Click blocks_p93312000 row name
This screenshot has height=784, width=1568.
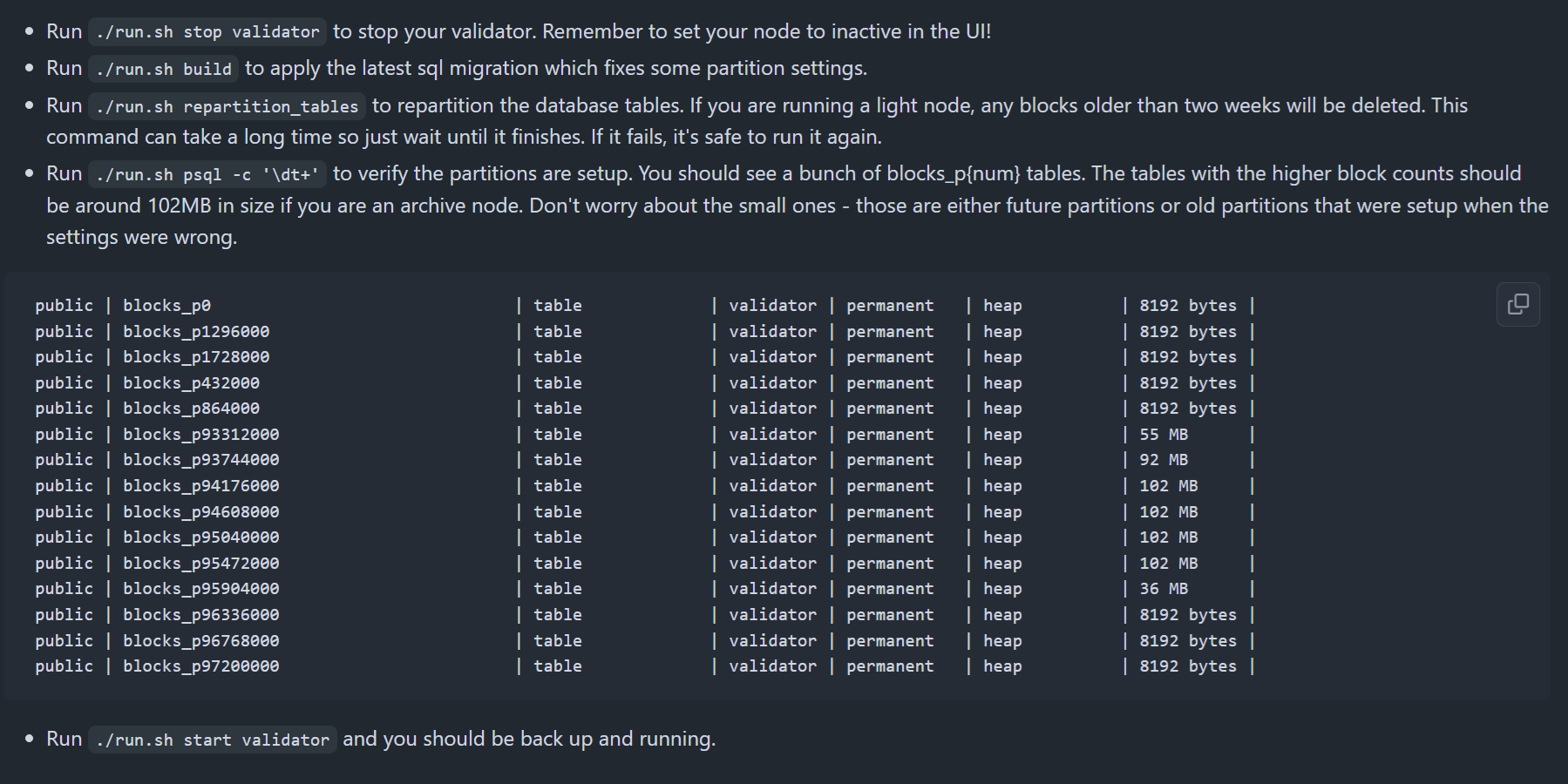(201, 435)
